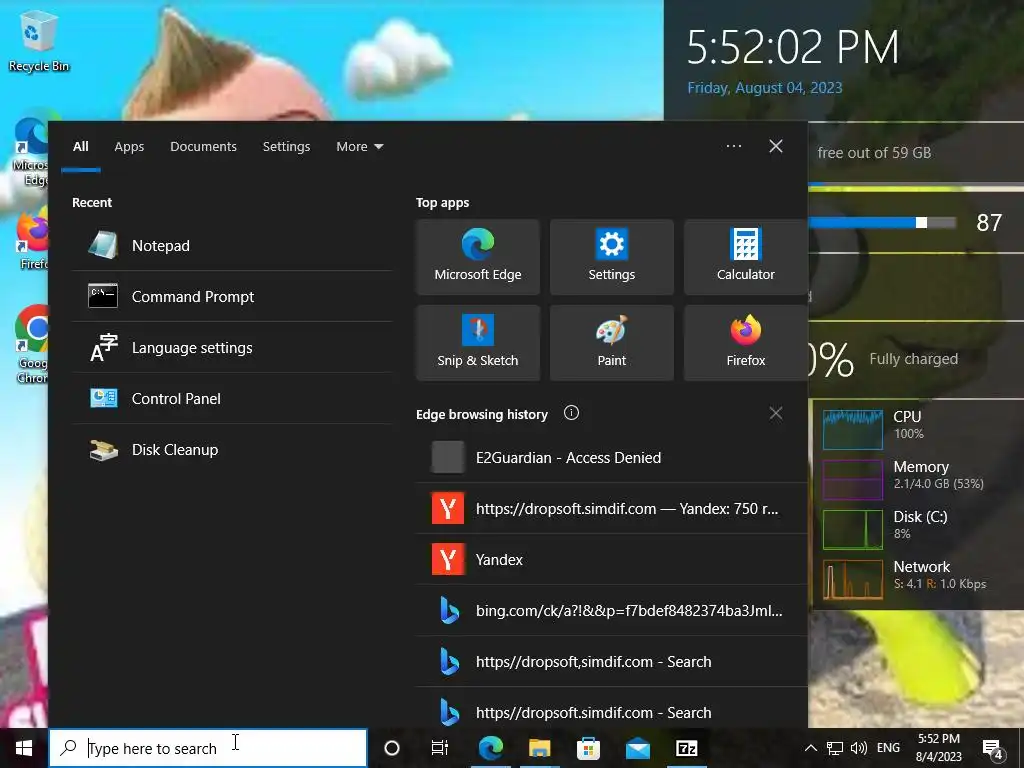The height and width of the screenshot is (768, 1024).
Task: Open https//dropsoft,simdif.com - Search entry
Action: click(611, 661)
